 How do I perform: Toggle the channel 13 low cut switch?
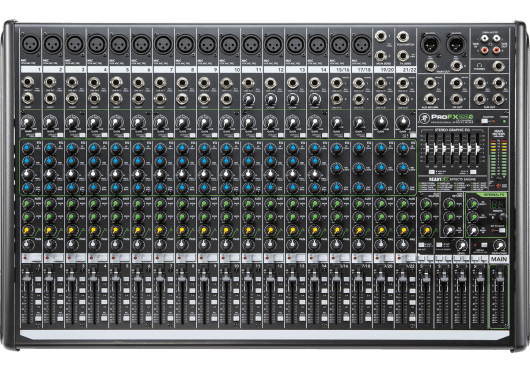[302, 135]
